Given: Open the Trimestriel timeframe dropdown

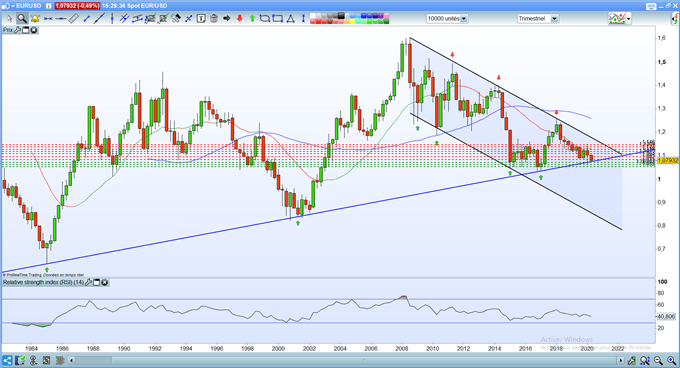Looking at the screenshot, I should pos(554,19).
